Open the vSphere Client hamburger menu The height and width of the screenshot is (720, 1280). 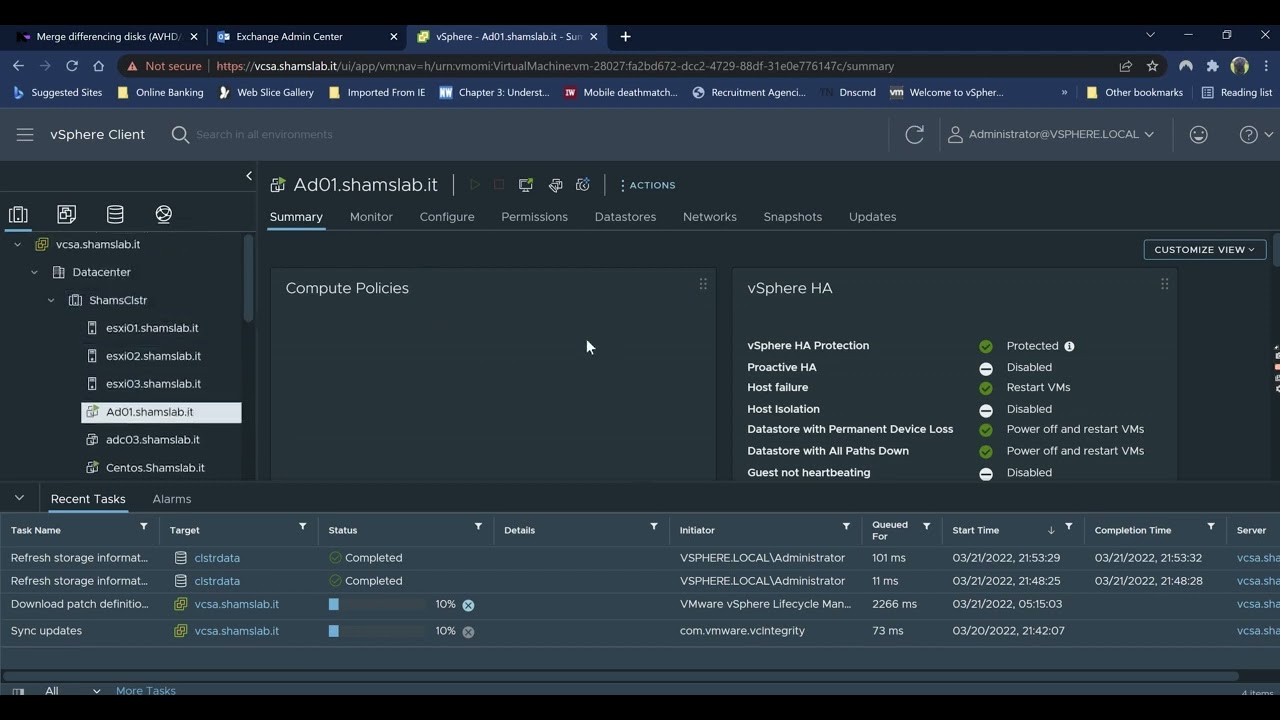(25, 134)
